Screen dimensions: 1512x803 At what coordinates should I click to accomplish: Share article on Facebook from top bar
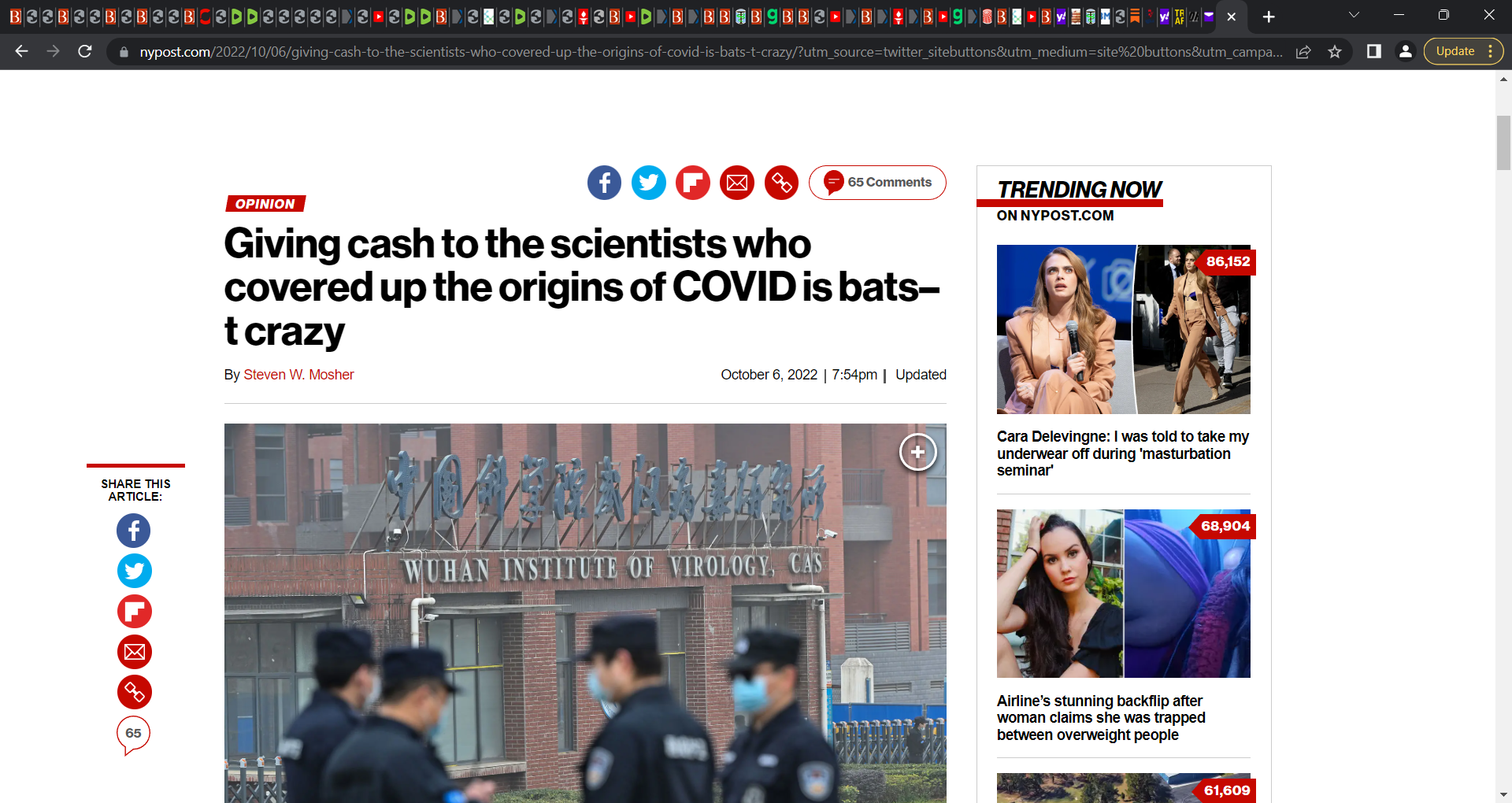[604, 183]
